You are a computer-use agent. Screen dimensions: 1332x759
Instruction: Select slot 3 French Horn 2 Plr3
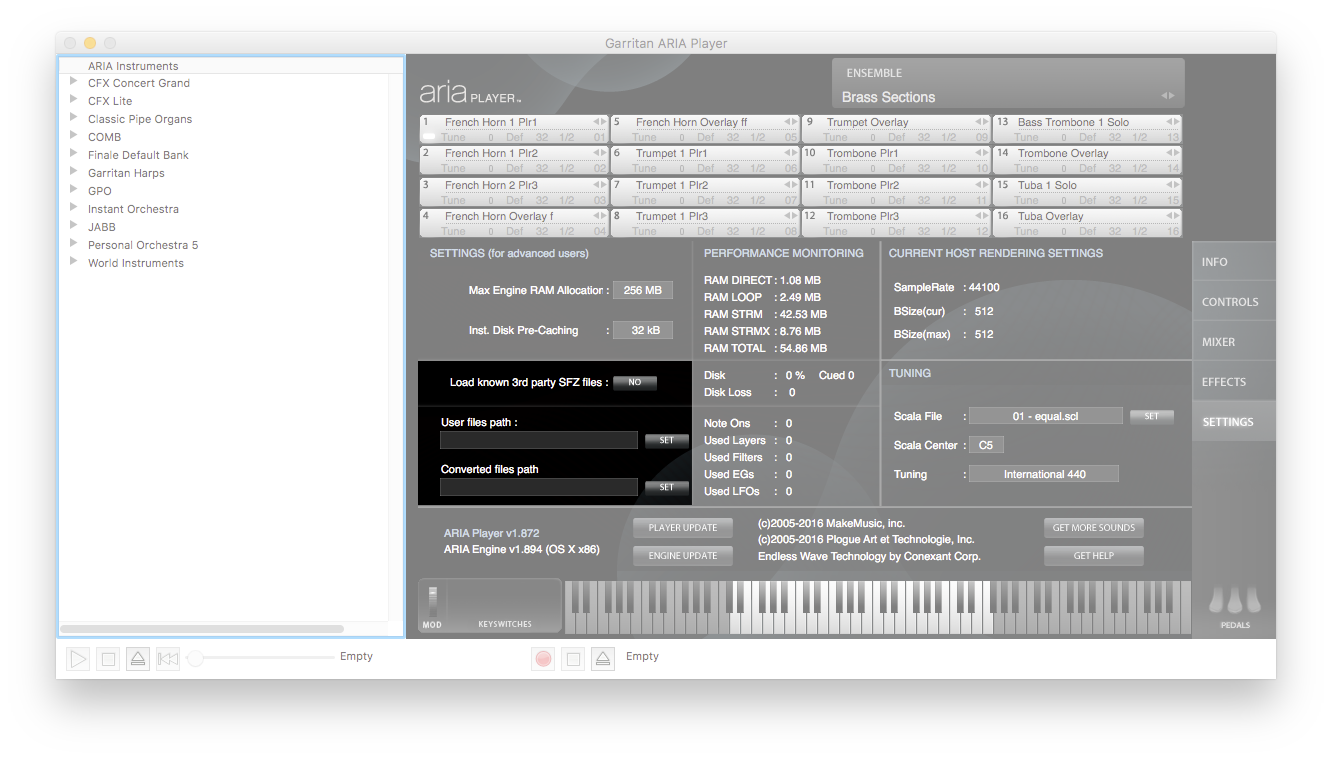(514, 192)
